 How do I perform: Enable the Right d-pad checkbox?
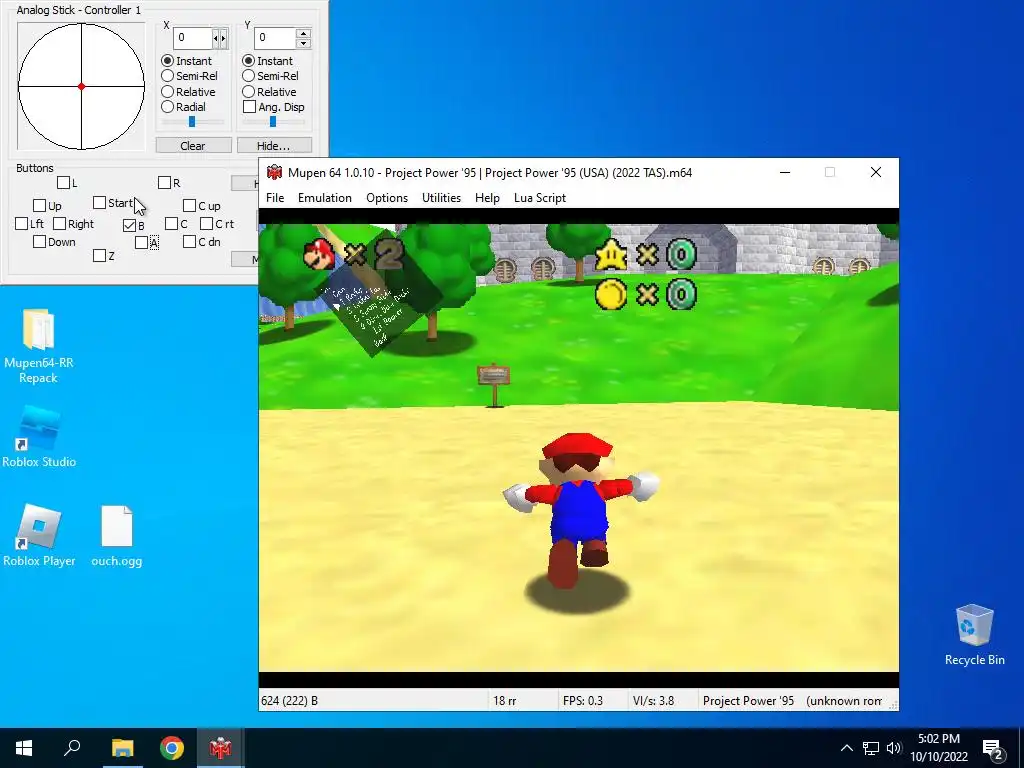point(59,224)
